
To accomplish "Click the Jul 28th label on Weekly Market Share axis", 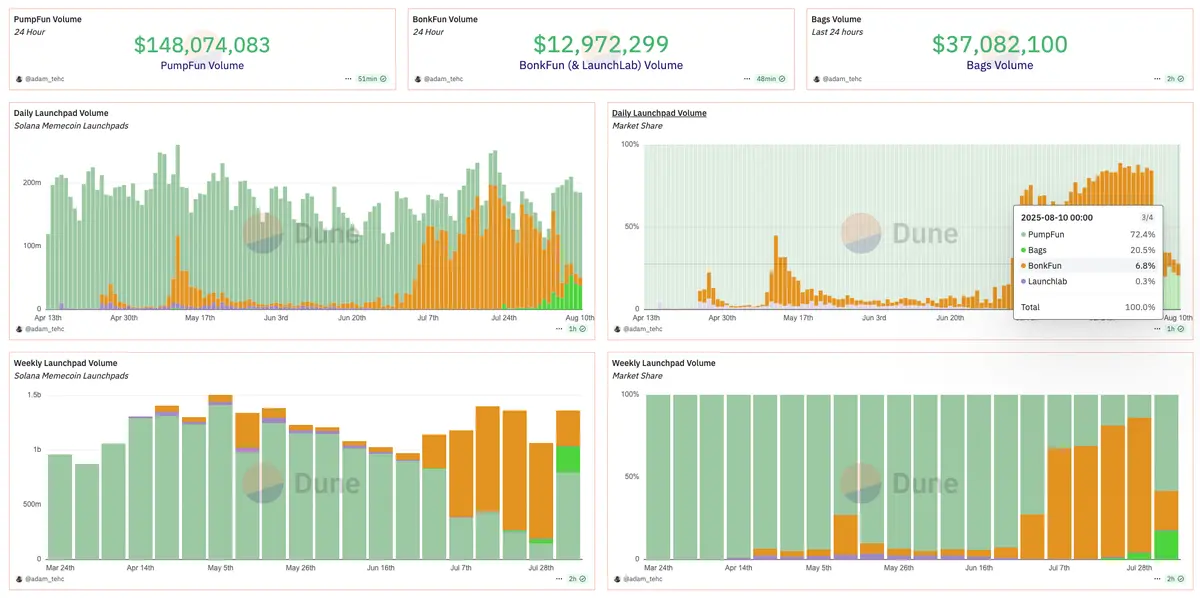I will 1141,567.
